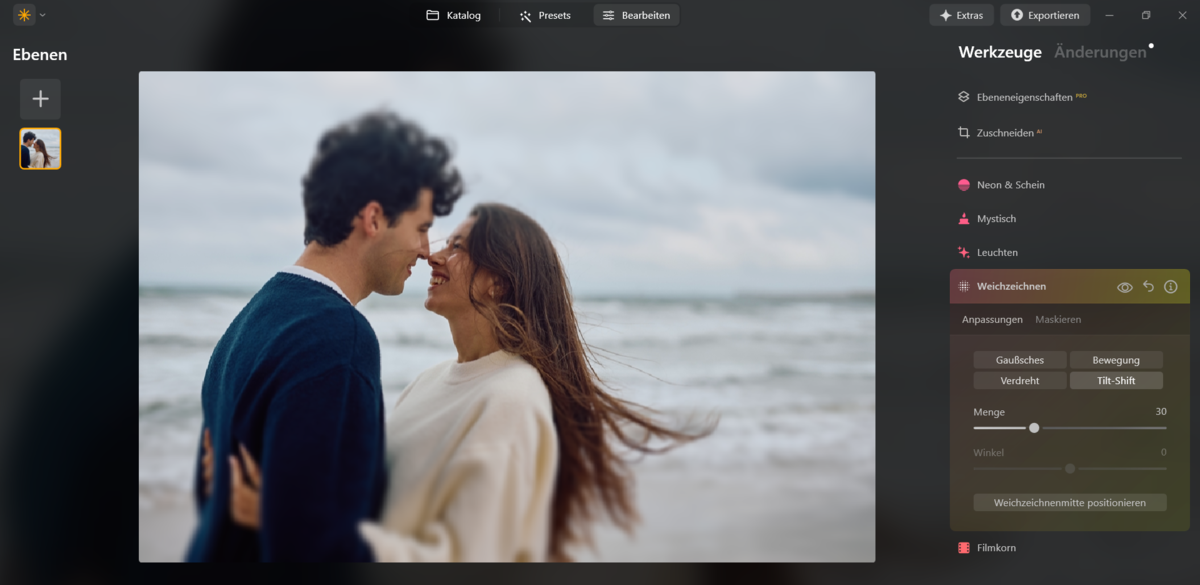This screenshot has width=1200, height=585.
Task: Reset the Weichzeichnen adjustments with the undo arrow
Action: 1148,286
